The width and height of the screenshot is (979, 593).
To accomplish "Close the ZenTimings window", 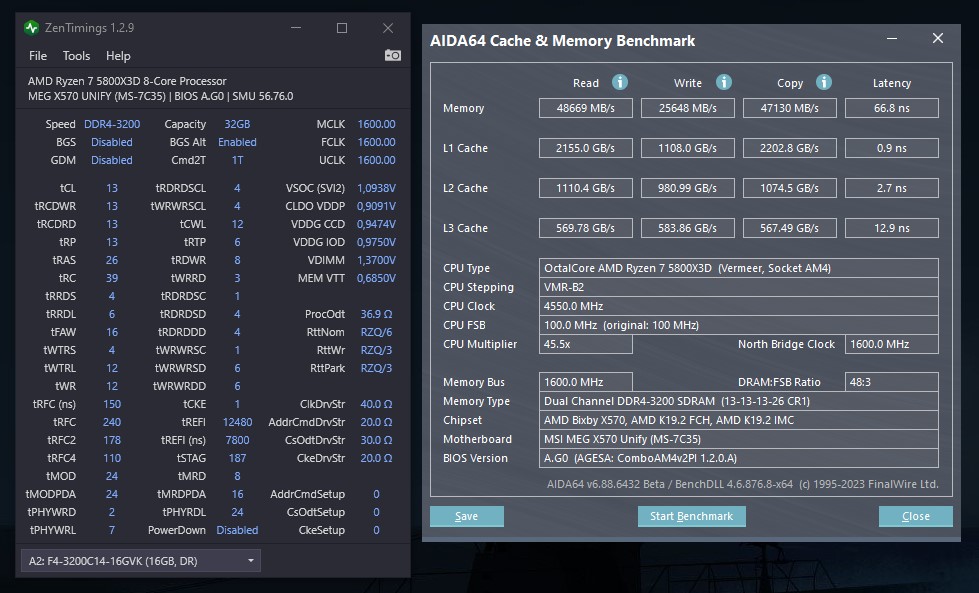I will [x=388, y=28].
